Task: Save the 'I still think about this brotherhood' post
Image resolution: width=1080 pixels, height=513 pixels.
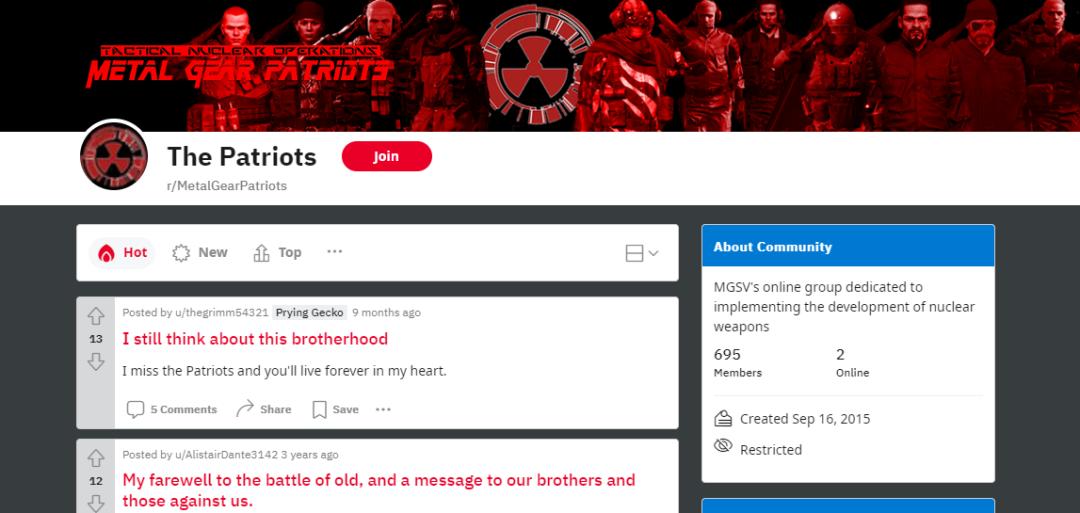Action: tap(335, 410)
